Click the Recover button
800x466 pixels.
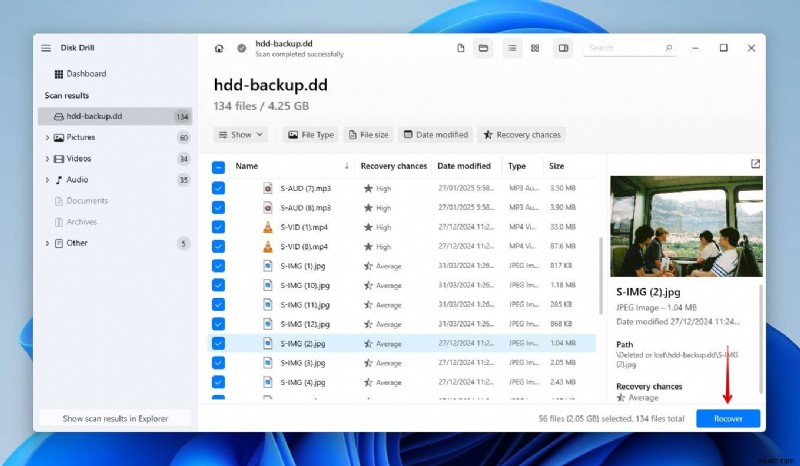[728, 419]
